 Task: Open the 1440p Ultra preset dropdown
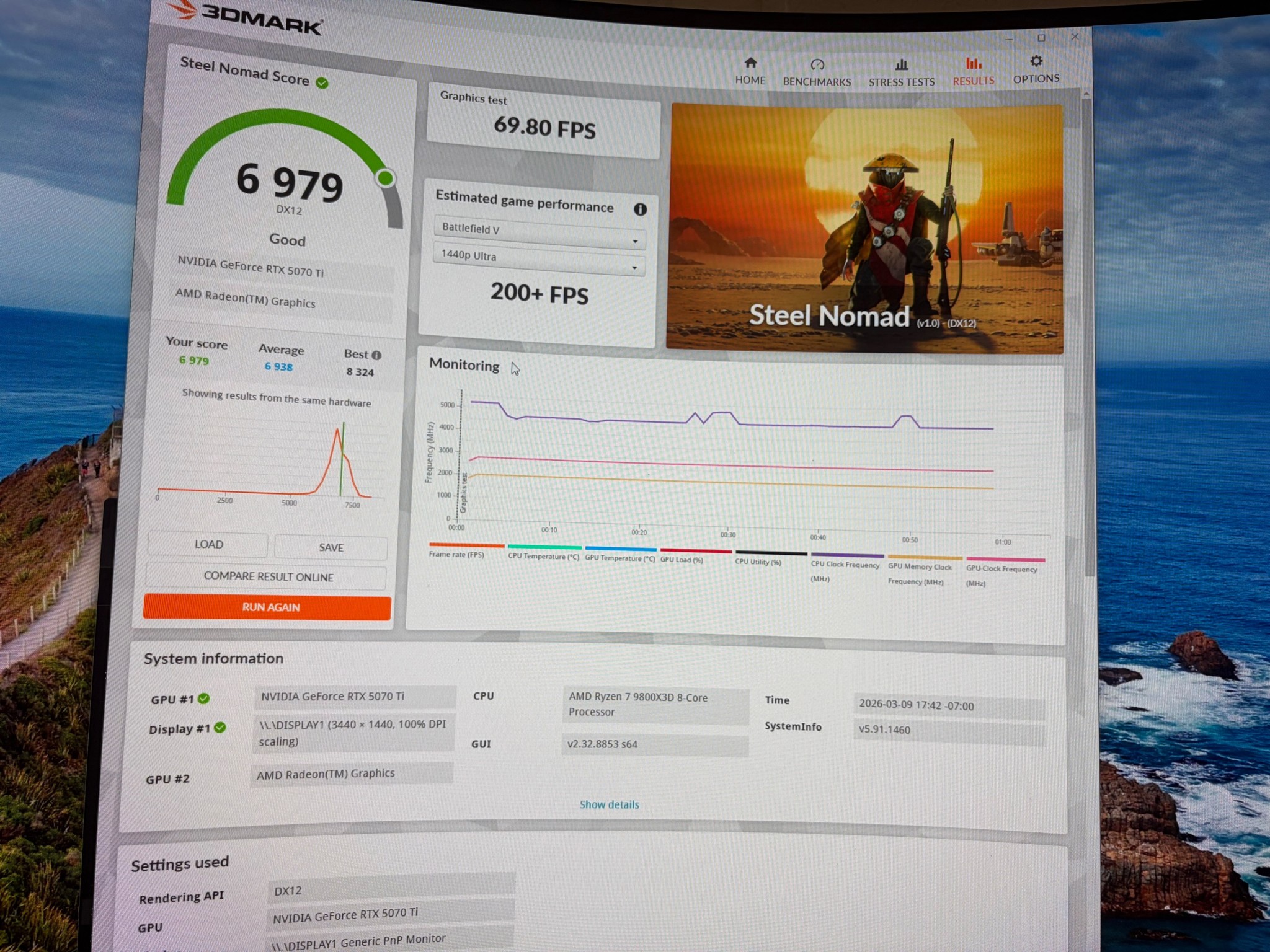click(538, 260)
